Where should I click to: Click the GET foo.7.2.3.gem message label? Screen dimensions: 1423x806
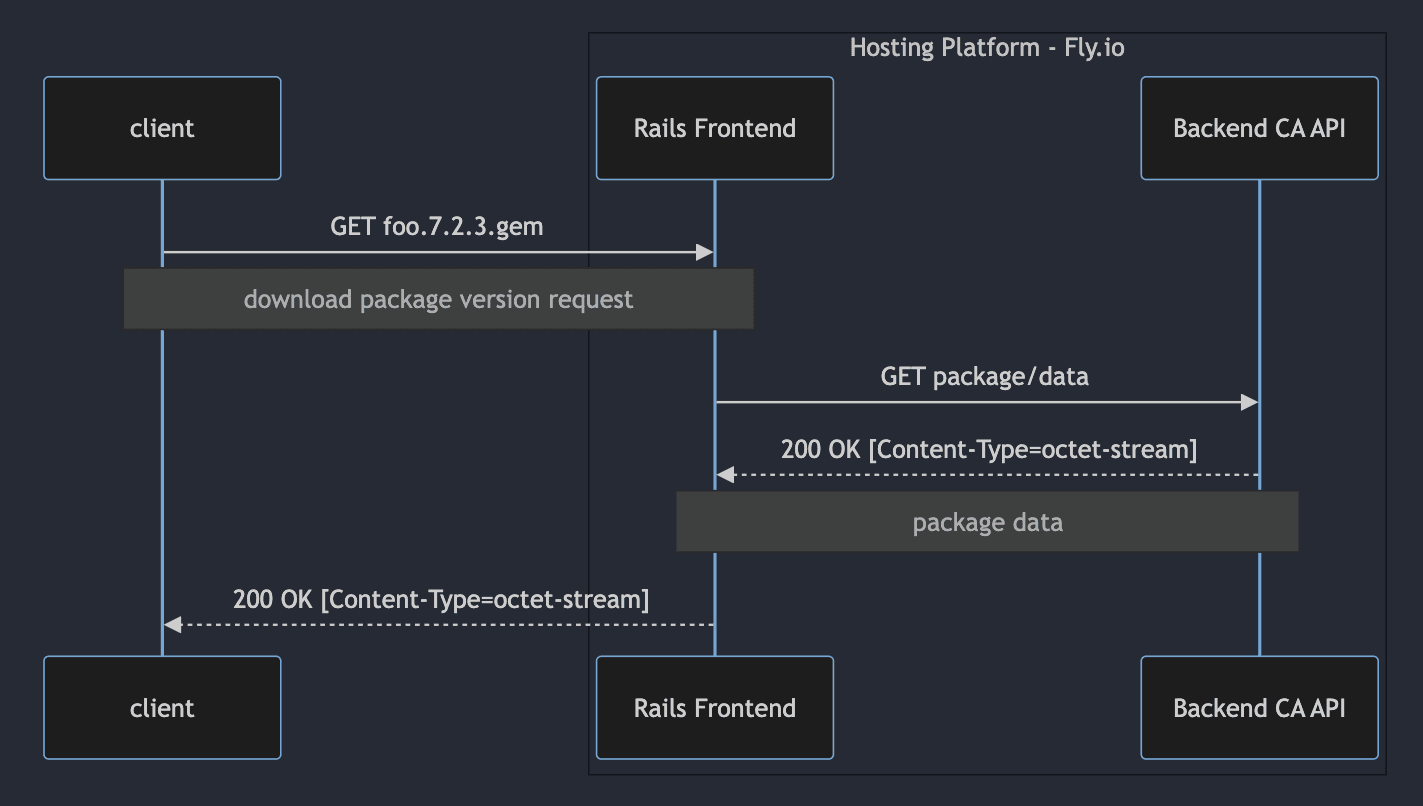pos(438,226)
